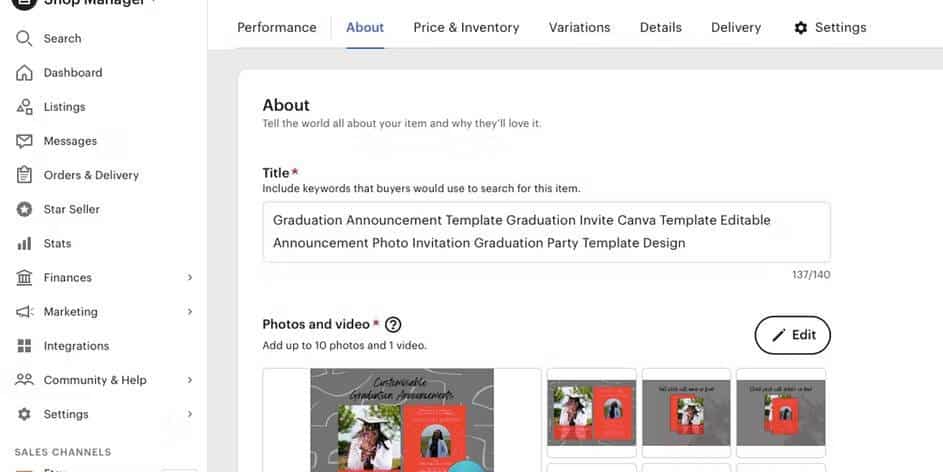Expand the Marketing submenu arrow
943x472 pixels.
coord(190,312)
